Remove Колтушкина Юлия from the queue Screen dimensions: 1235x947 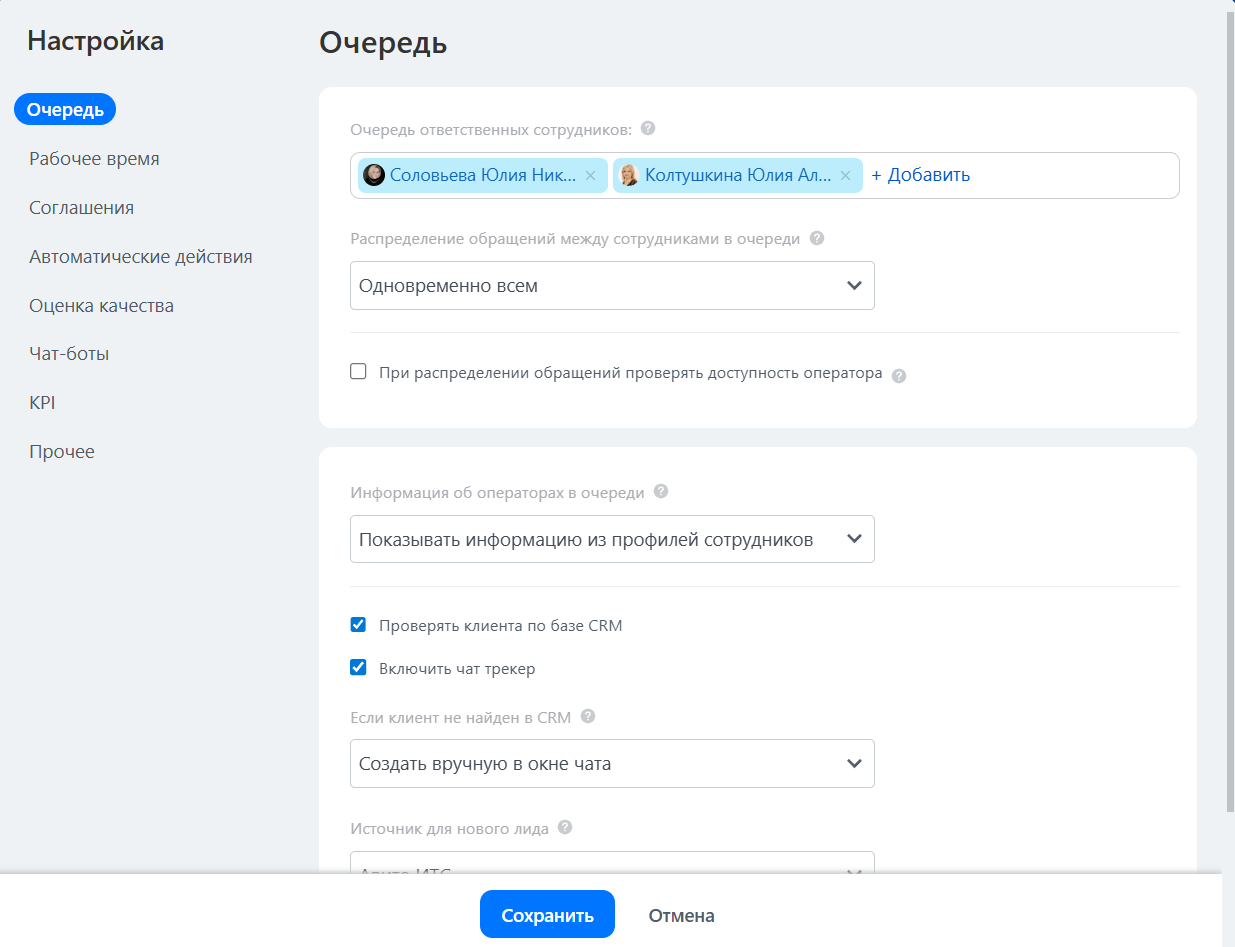[845, 175]
